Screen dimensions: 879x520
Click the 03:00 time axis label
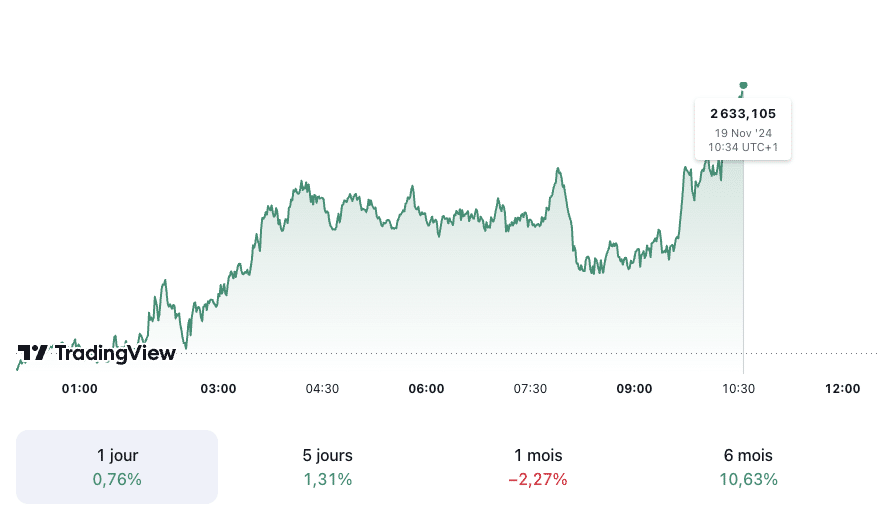click(x=218, y=388)
